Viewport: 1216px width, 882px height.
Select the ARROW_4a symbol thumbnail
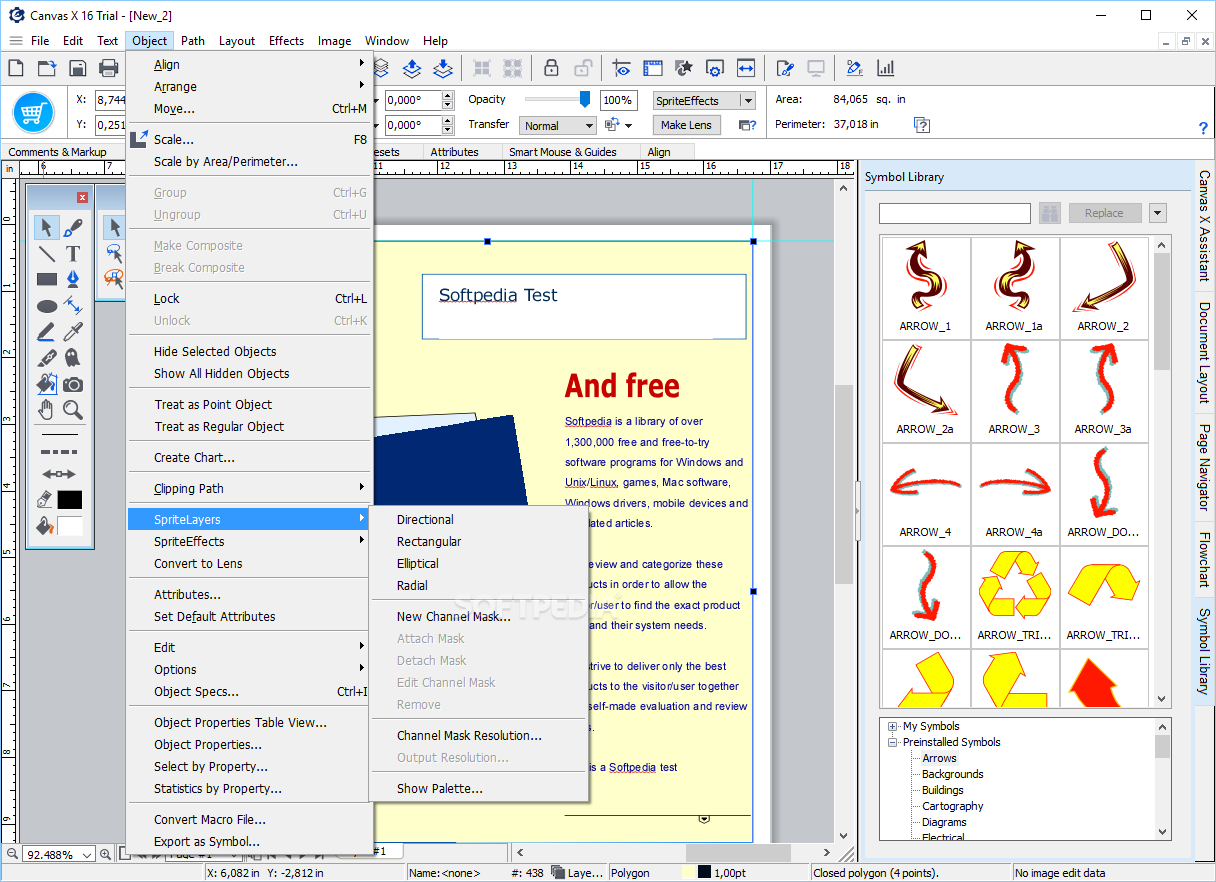pyautogui.click(x=1014, y=493)
